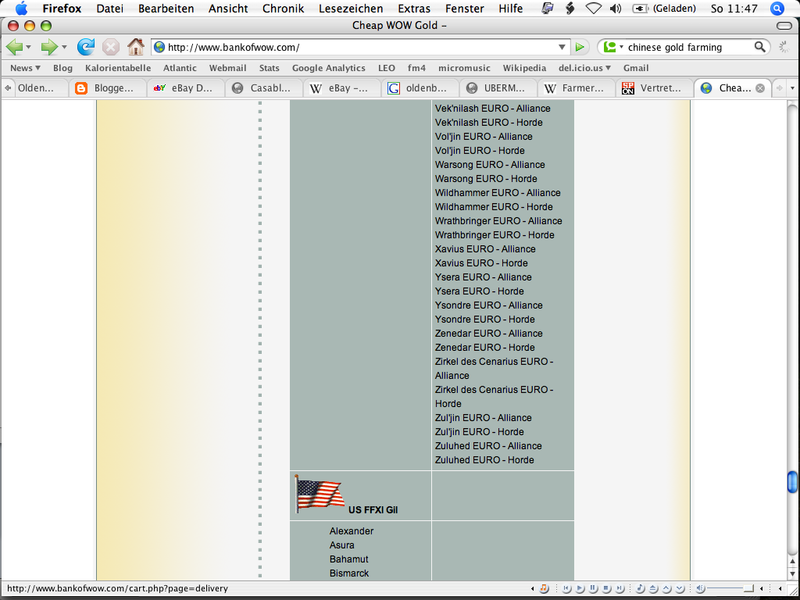This screenshot has height=600, width=800.
Task: Click the eject button in status bar player
Action: (x=654, y=589)
